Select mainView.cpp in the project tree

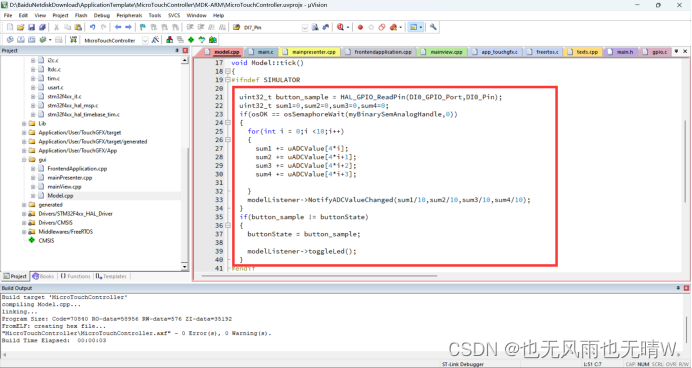[x=64, y=187]
